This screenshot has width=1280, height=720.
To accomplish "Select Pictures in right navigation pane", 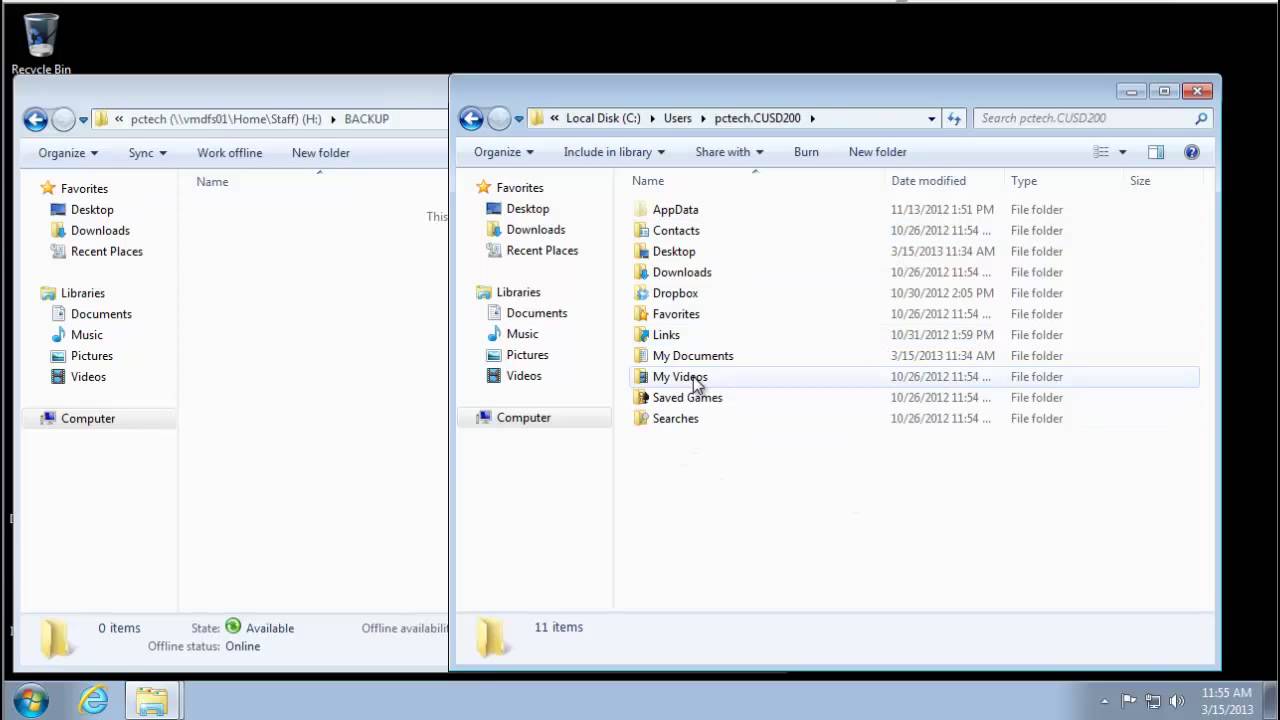I will (527, 356).
